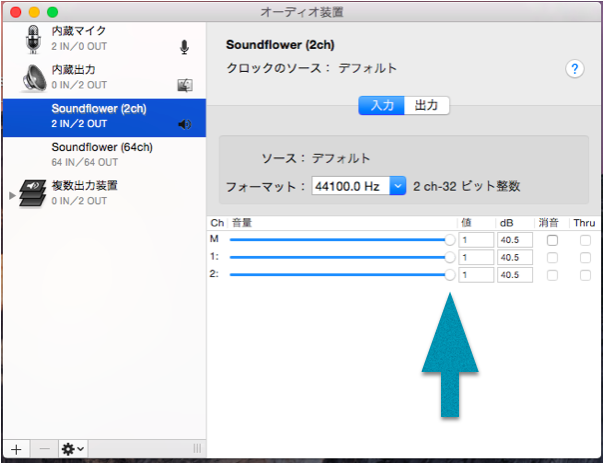Screen dimensions: 603x463
Task: Click the channel 2 volume slider
Action: 342,275
